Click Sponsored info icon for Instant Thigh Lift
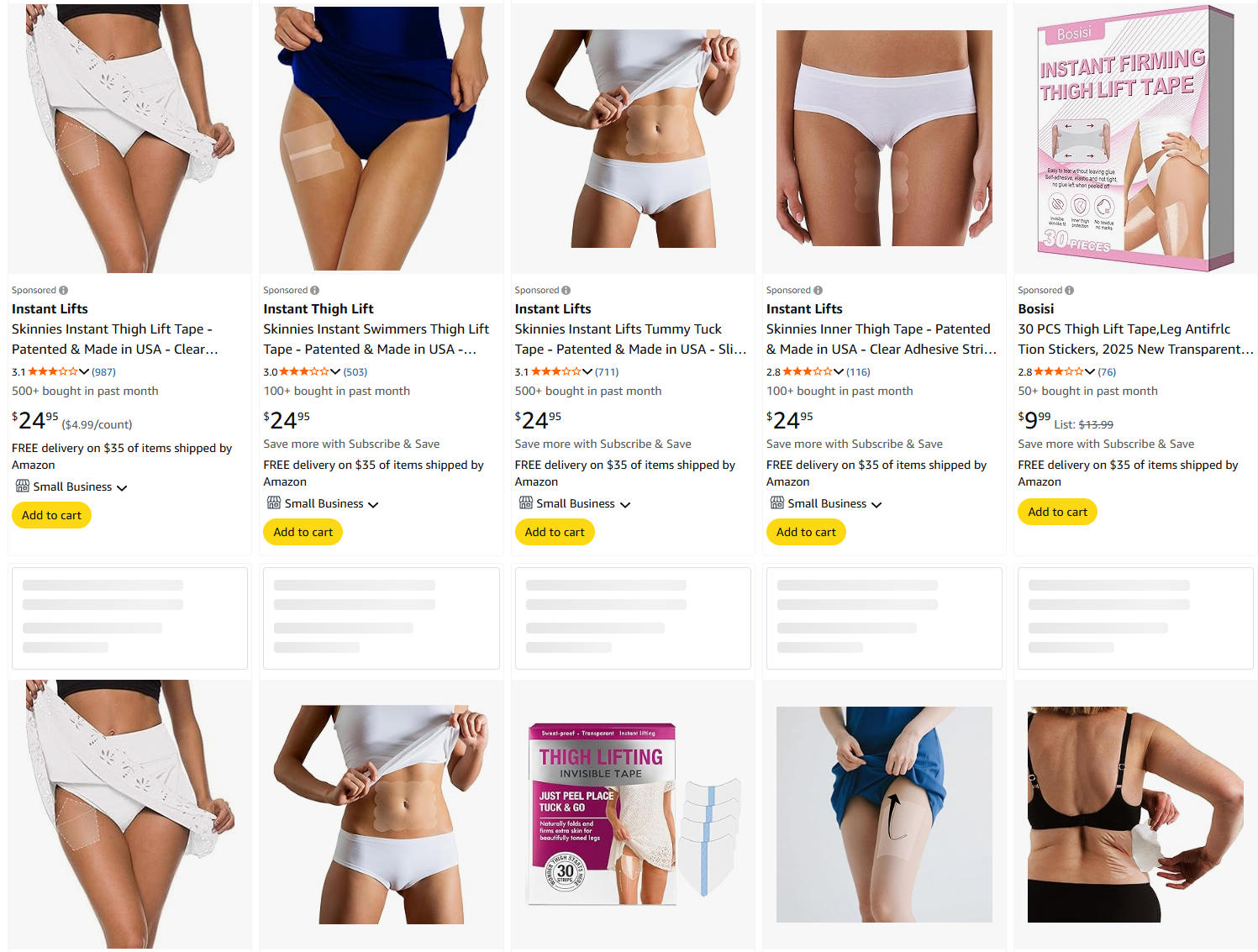1258x952 pixels. coord(314,291)
